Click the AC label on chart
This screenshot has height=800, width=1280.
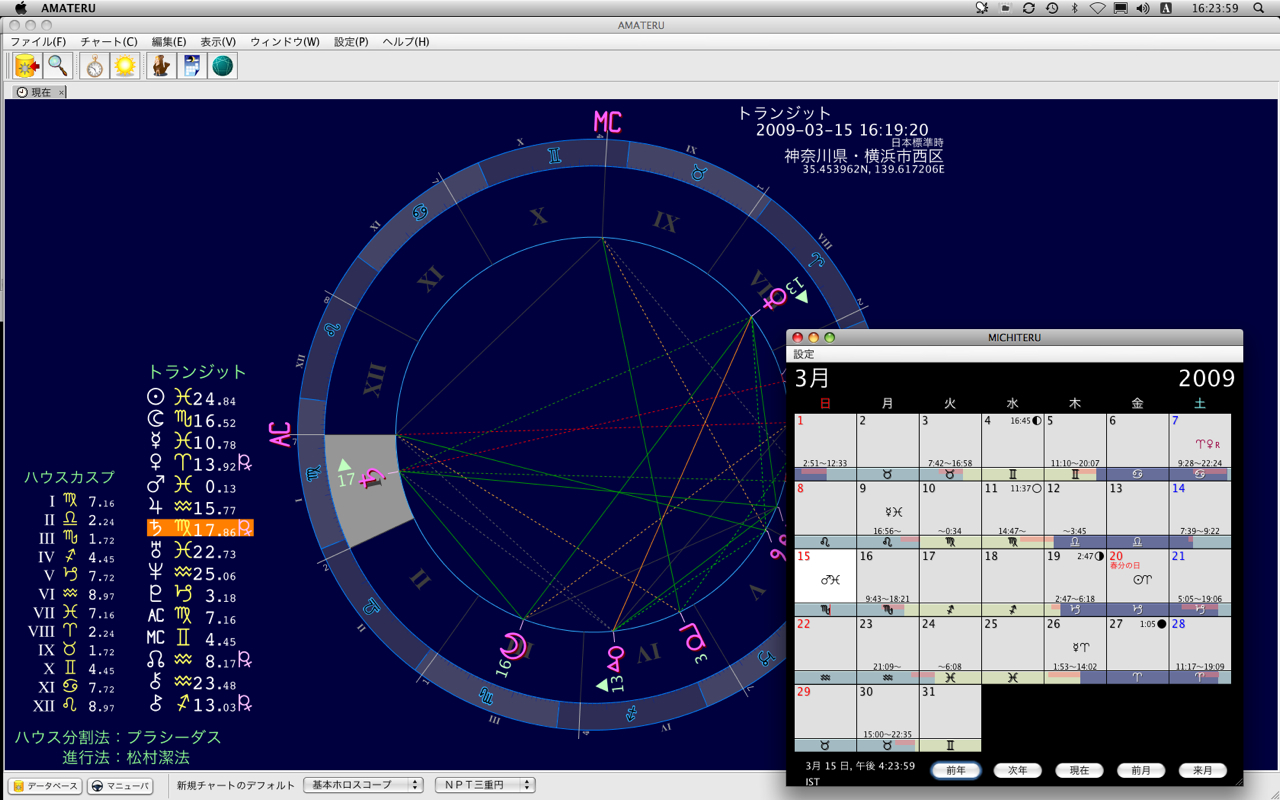[x=280, y=435]
